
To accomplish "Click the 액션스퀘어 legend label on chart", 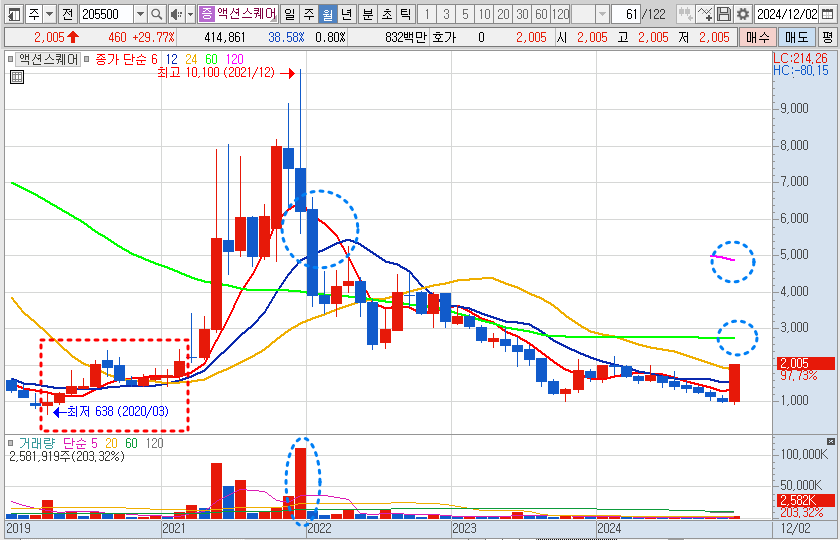I will 48,59.
